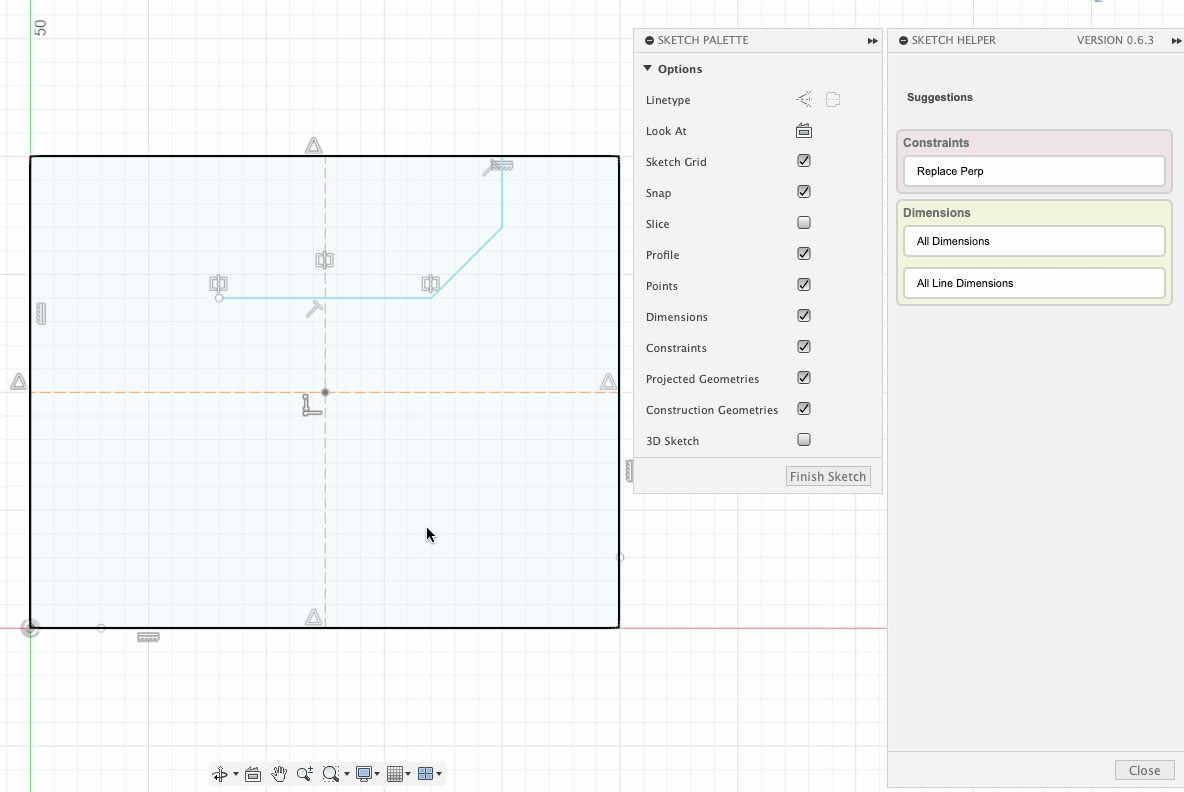The width and height of the screenshot is (1184, 792).
Task: Uncheck the Sketch Grid checkbox
Action: pyautogui.click(x=804, y=161)
